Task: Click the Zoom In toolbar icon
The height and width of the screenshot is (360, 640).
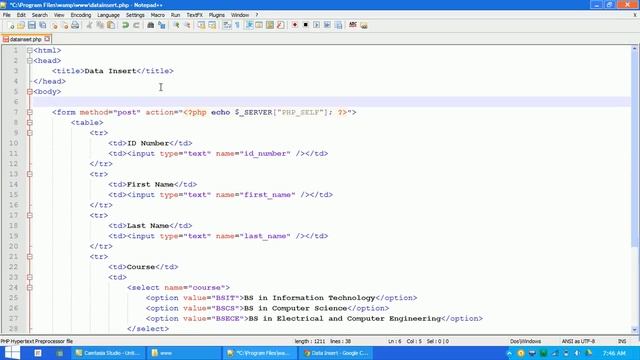Action: click(x=176, y=25)
